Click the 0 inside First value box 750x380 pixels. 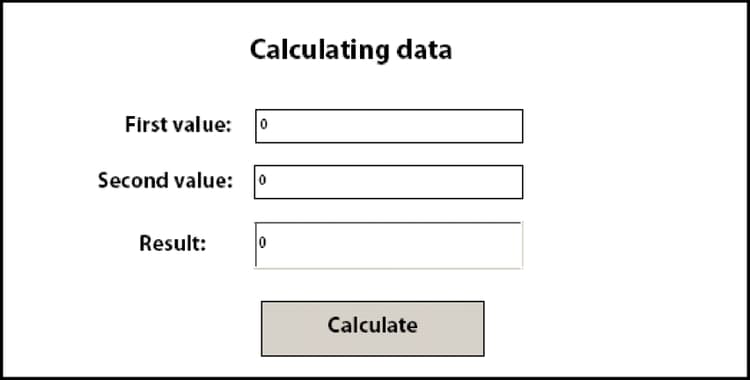click(264, 124)
